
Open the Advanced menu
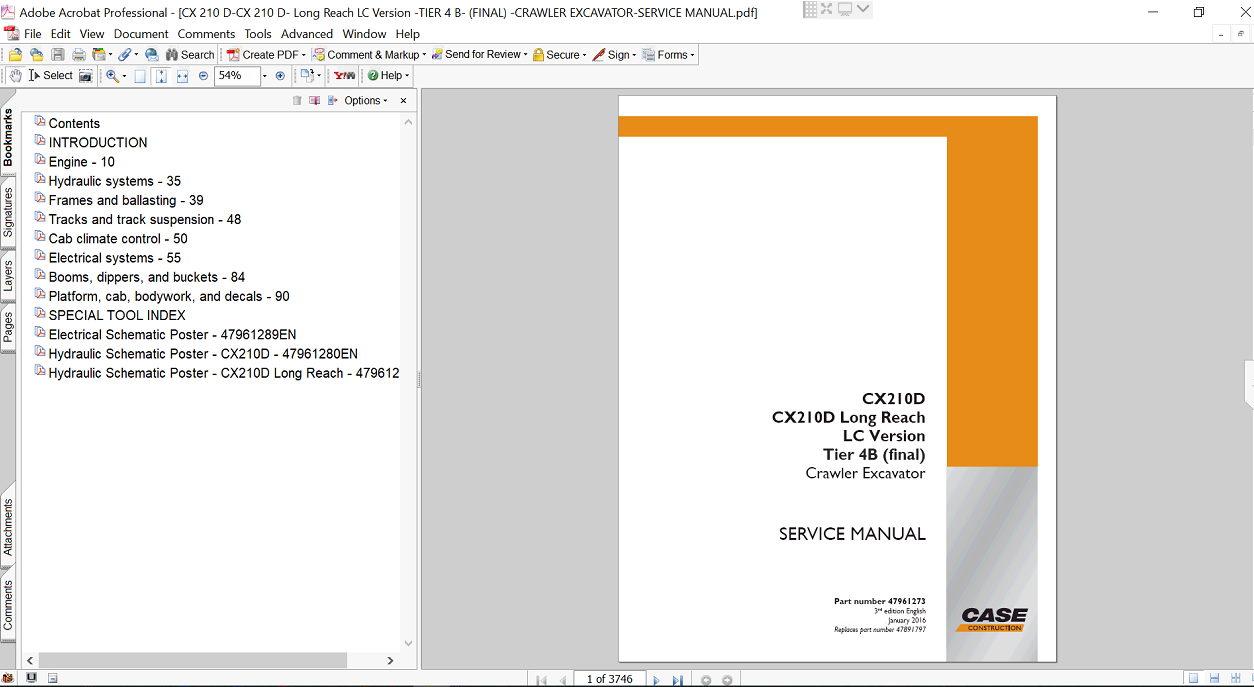pyautogui.click(x=307, y=33)
